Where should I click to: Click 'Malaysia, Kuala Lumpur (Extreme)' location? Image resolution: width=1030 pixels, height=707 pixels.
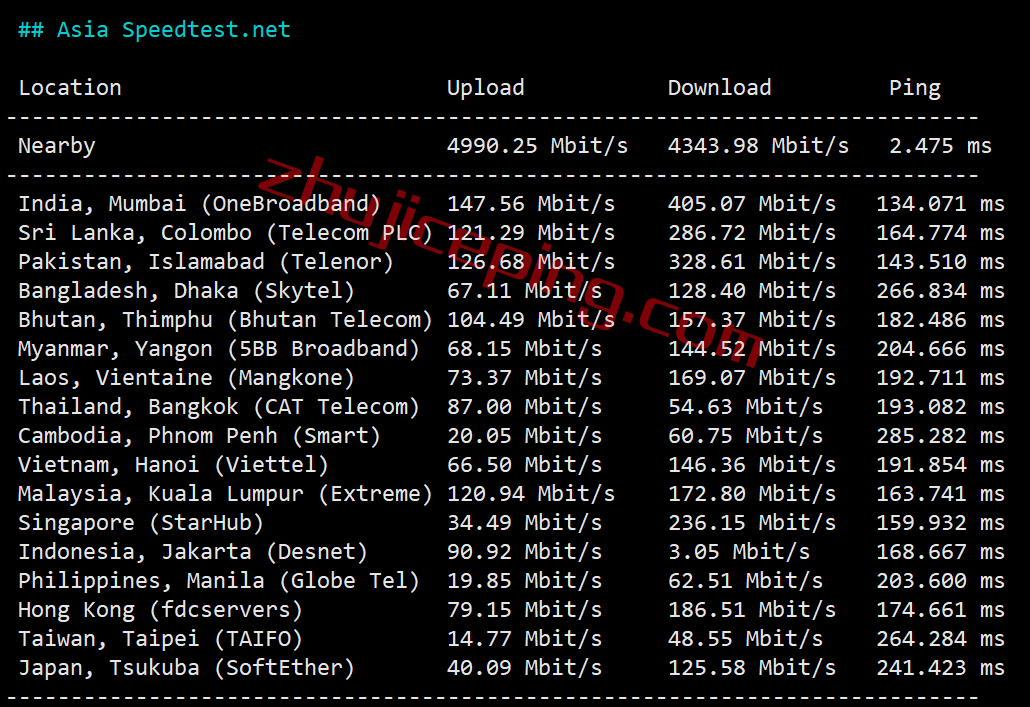click(x=225, y=494)
